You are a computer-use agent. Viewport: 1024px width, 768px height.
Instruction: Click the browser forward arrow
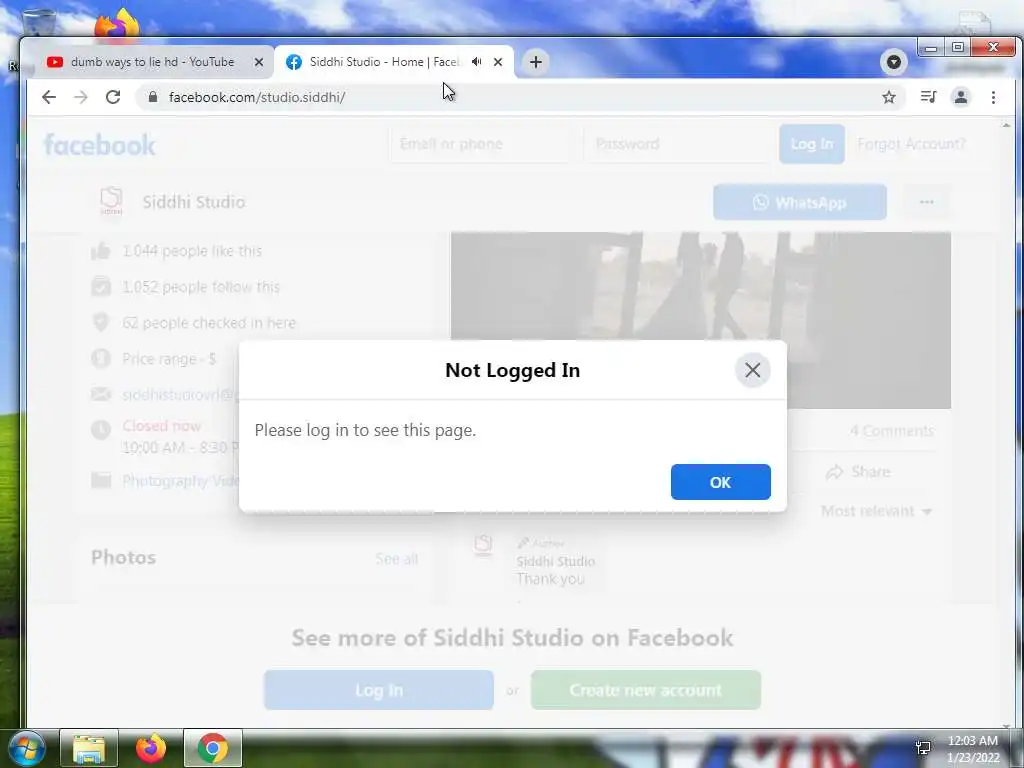pos(80,97)
